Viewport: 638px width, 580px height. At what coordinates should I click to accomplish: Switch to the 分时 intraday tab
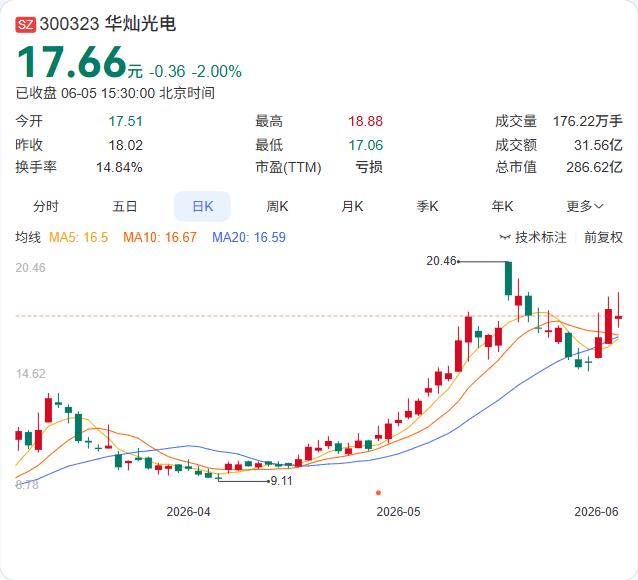click(x=46, y=206)
